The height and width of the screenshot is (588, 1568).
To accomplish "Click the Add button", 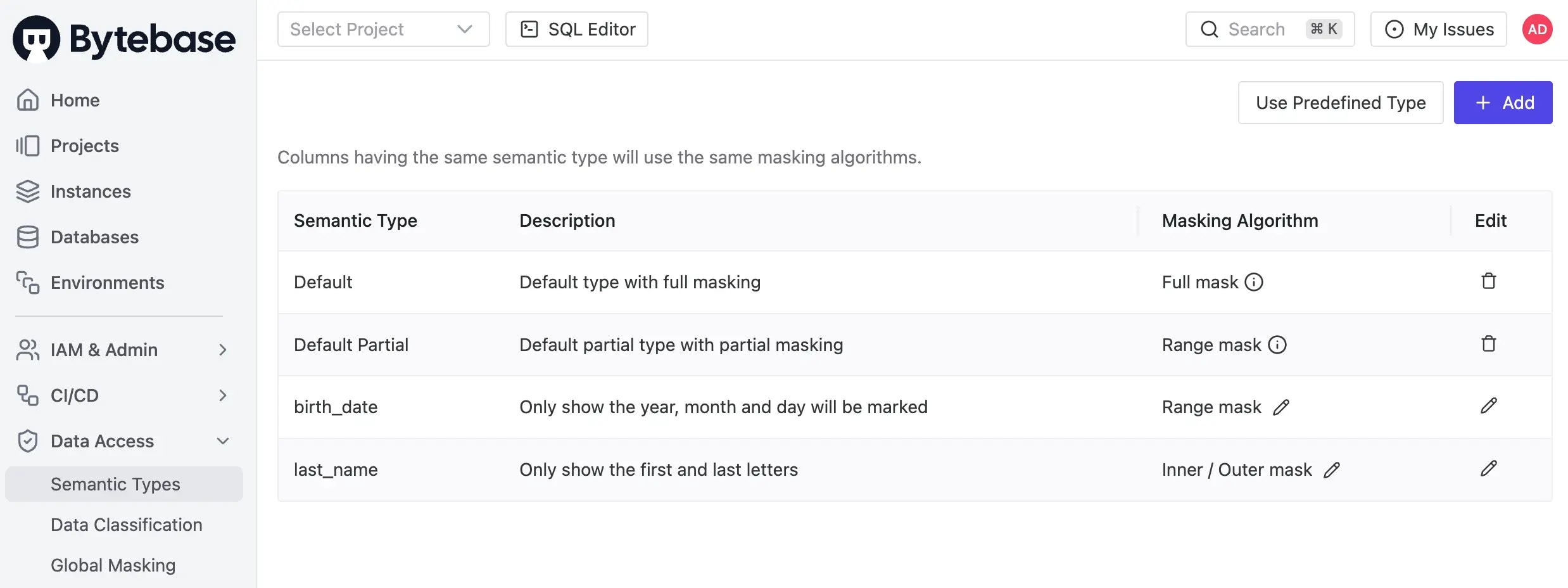I will [x=1503, y=102].
